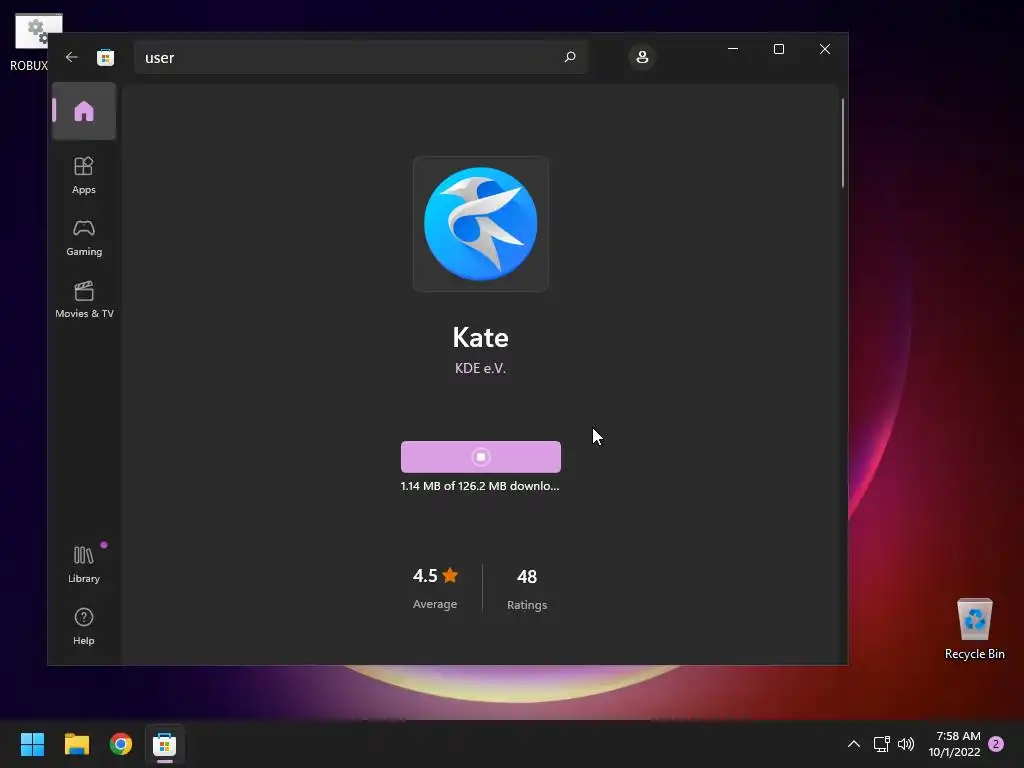Click the KDE e.V. publisher link
1024x768 pixels.
(481, 368)
